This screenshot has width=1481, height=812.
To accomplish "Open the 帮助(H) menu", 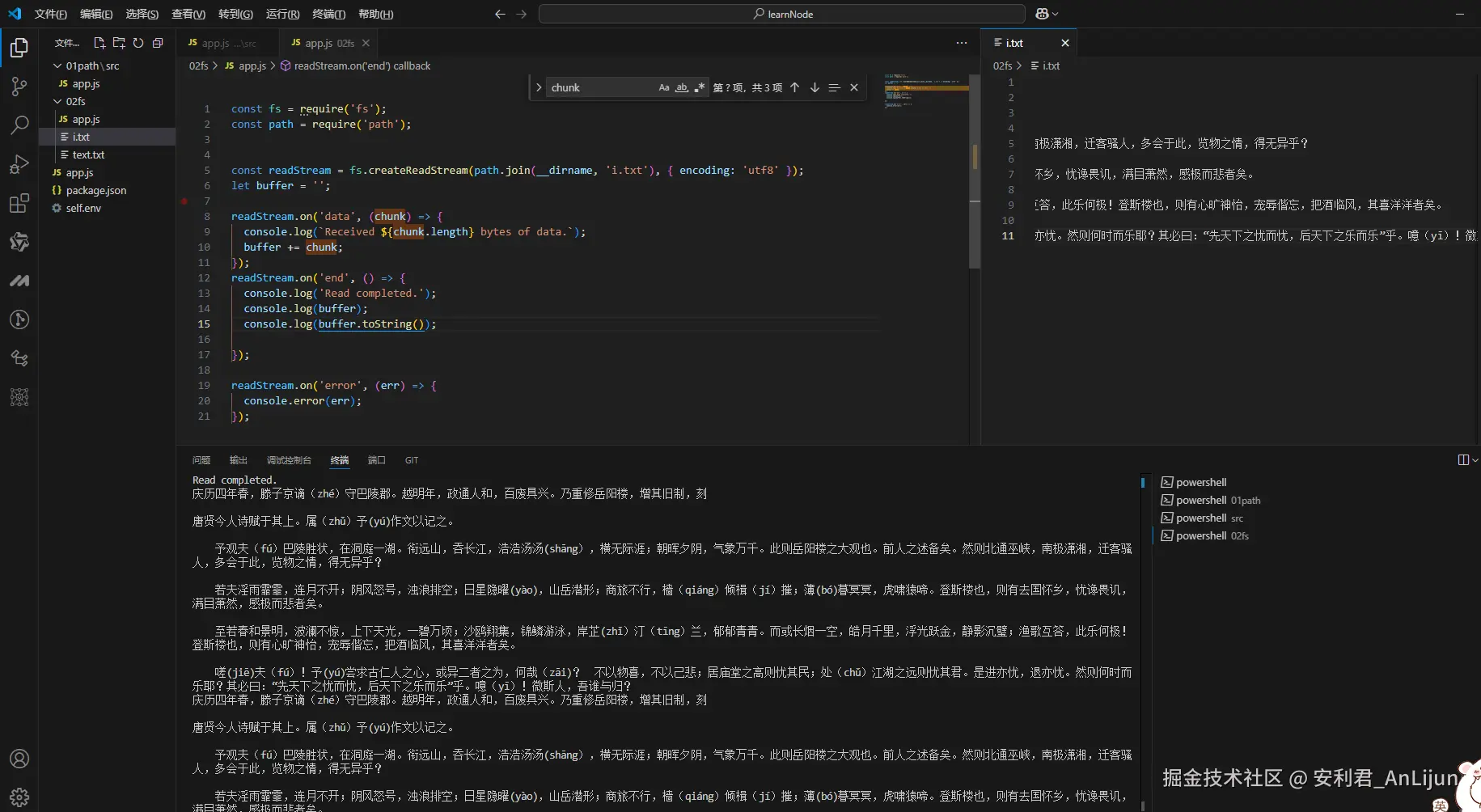I will (x=375, y=14).
